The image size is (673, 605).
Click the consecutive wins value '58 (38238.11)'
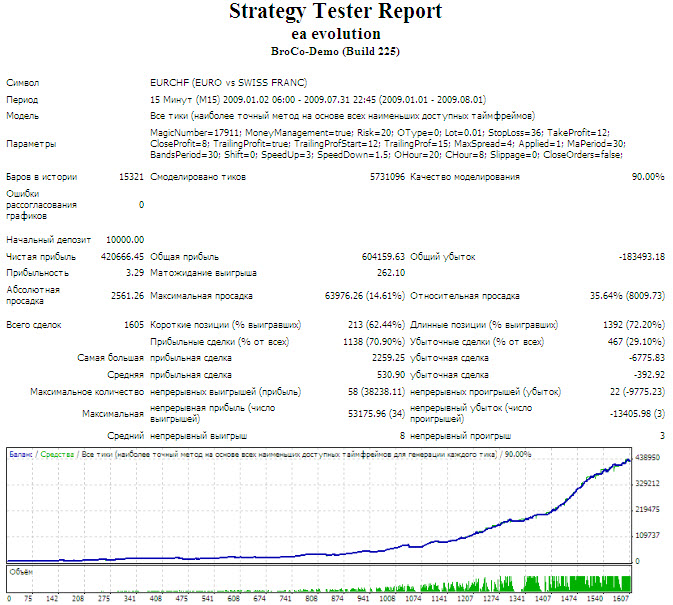point(376,392)
